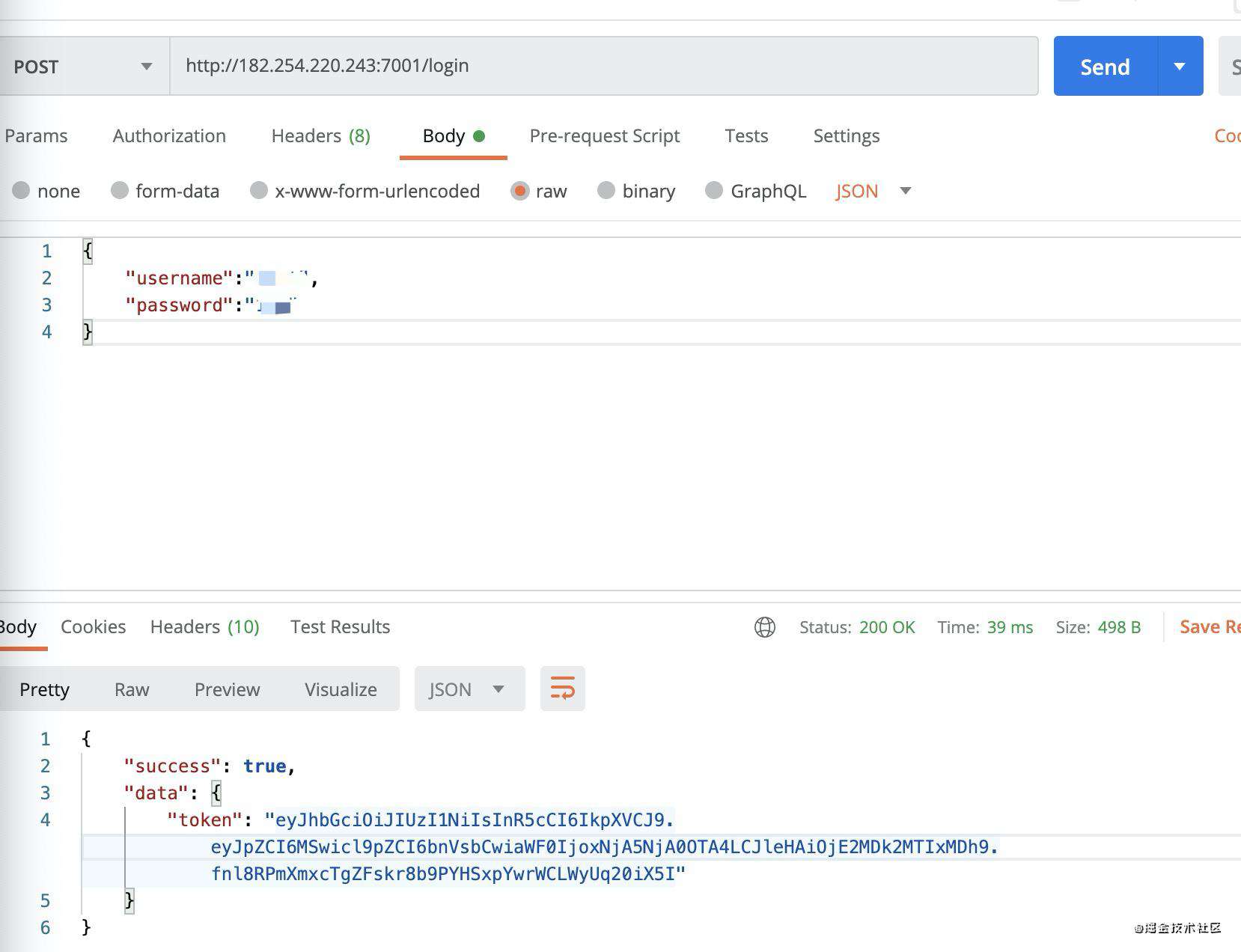The width and height of the screenshot is (1241, 952).
Task: Click the "username" line in request body
Action: point(222,278)
